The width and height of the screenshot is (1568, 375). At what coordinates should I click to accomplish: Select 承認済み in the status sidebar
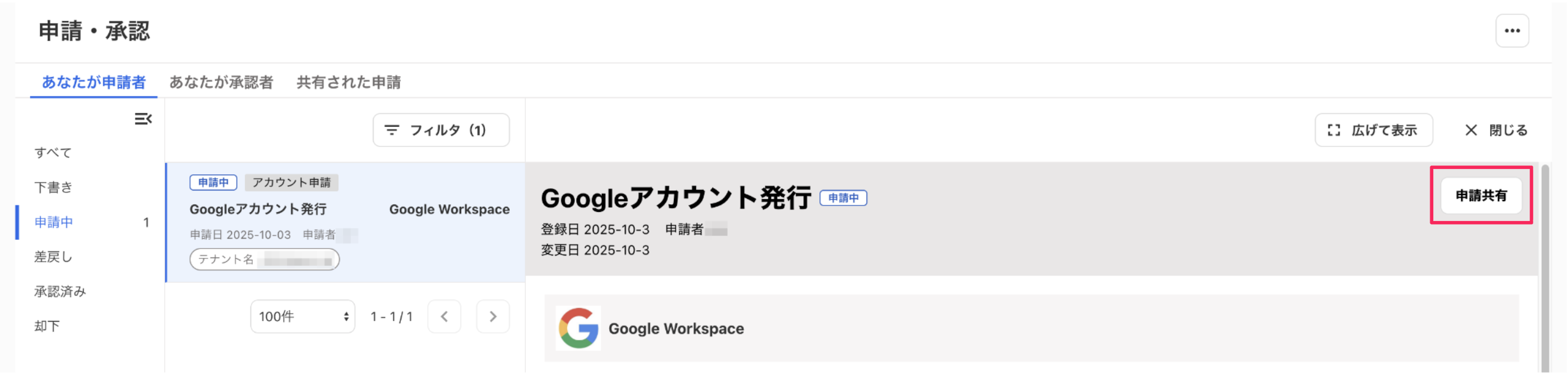click(60, 291)
